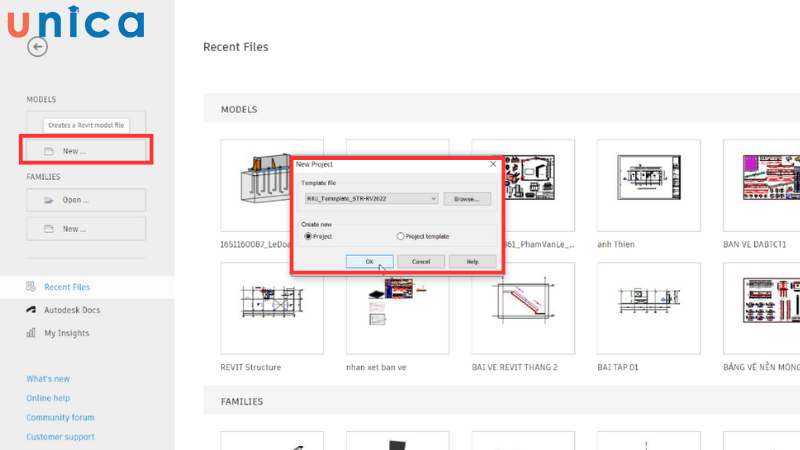Select the Recent Files tab
The image size is (800, 450).
87,287
